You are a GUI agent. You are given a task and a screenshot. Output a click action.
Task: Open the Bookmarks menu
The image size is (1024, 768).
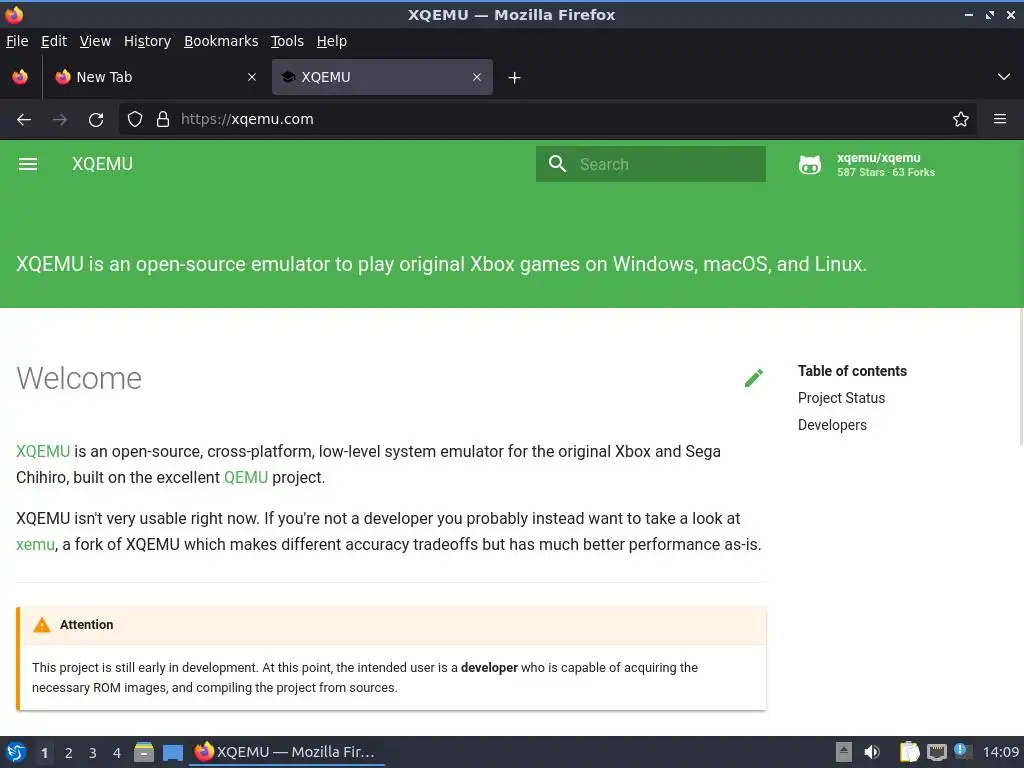[221, 41]
